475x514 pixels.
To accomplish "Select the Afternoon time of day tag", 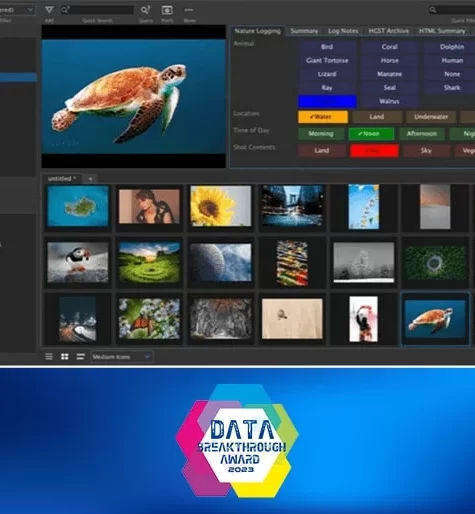I will point(422,134).
